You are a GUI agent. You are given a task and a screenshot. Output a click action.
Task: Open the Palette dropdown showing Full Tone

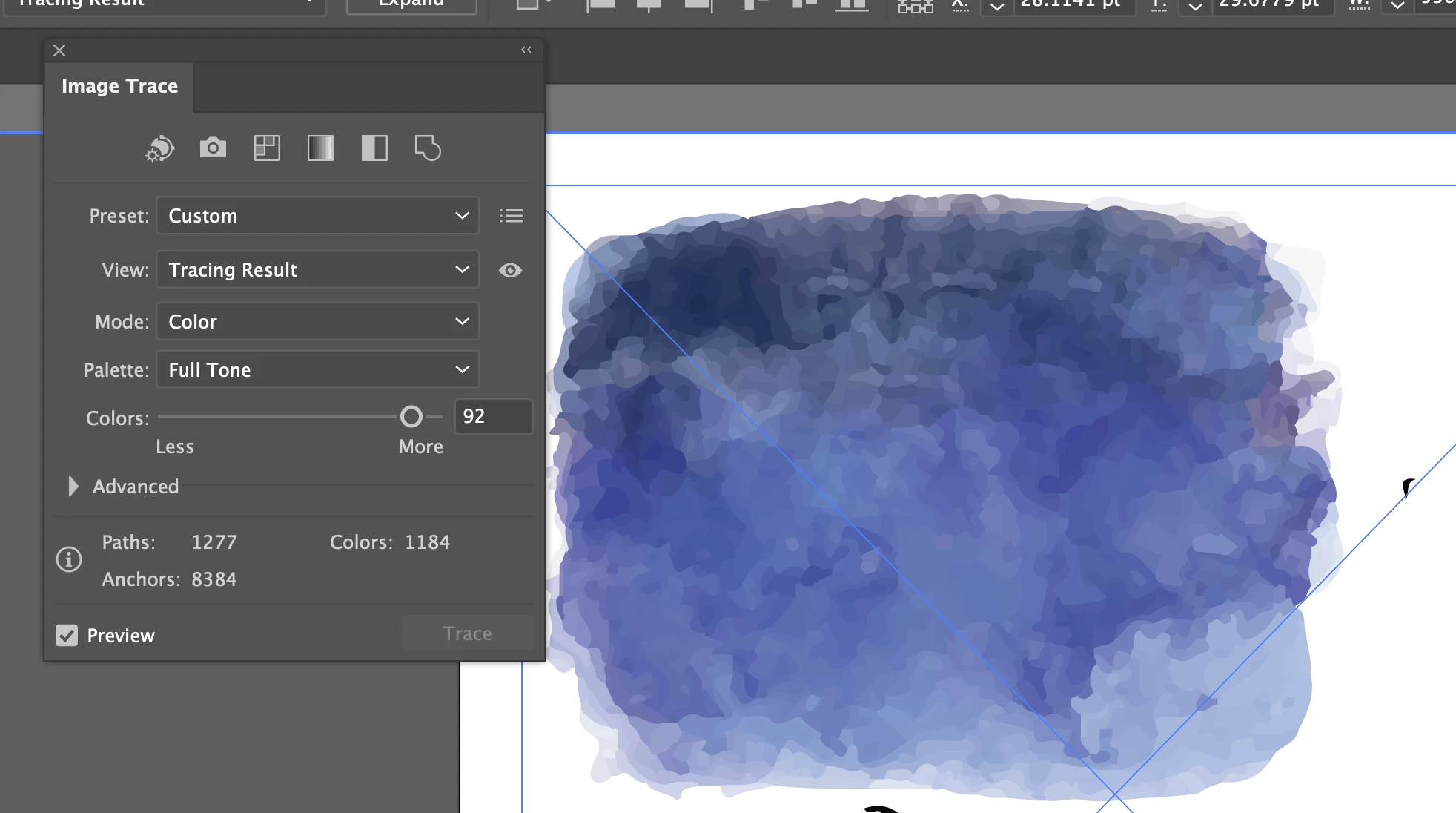317,370
